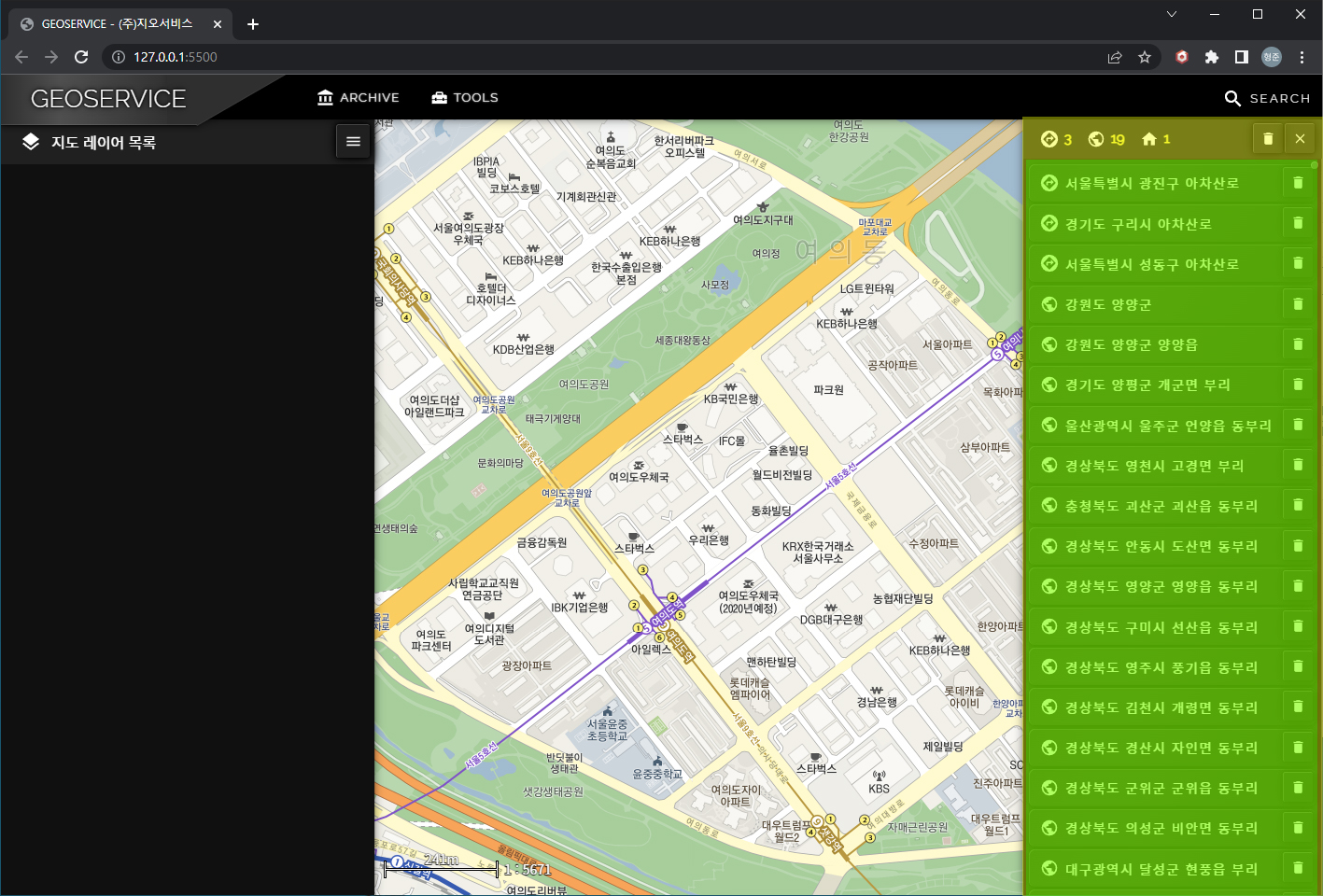
Task: Delete the 서울특별시 성동구 아차산로 row
Action: pyautogui.click(x=1298, y=263)
